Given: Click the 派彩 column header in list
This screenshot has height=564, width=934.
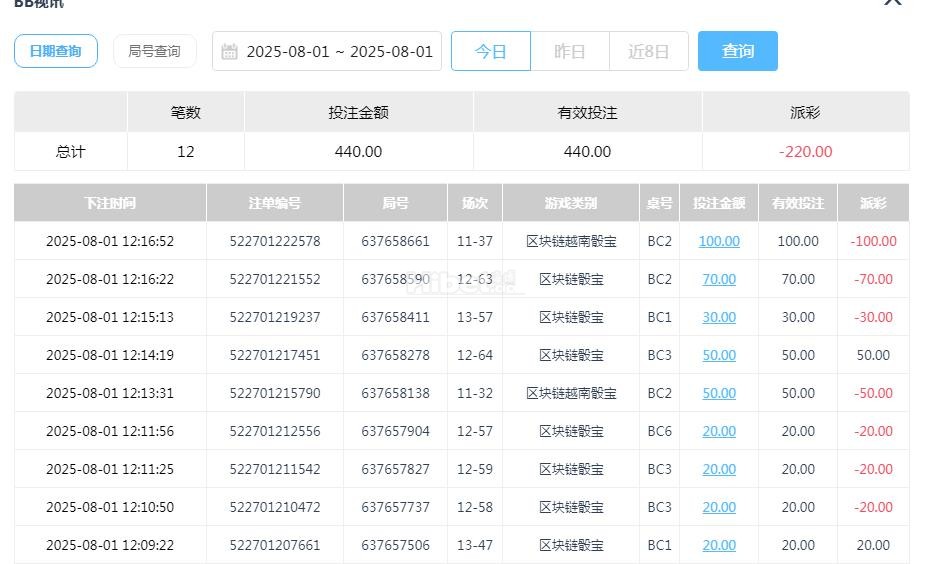Looking at the screenshot, I should click(x=873, y=203).
